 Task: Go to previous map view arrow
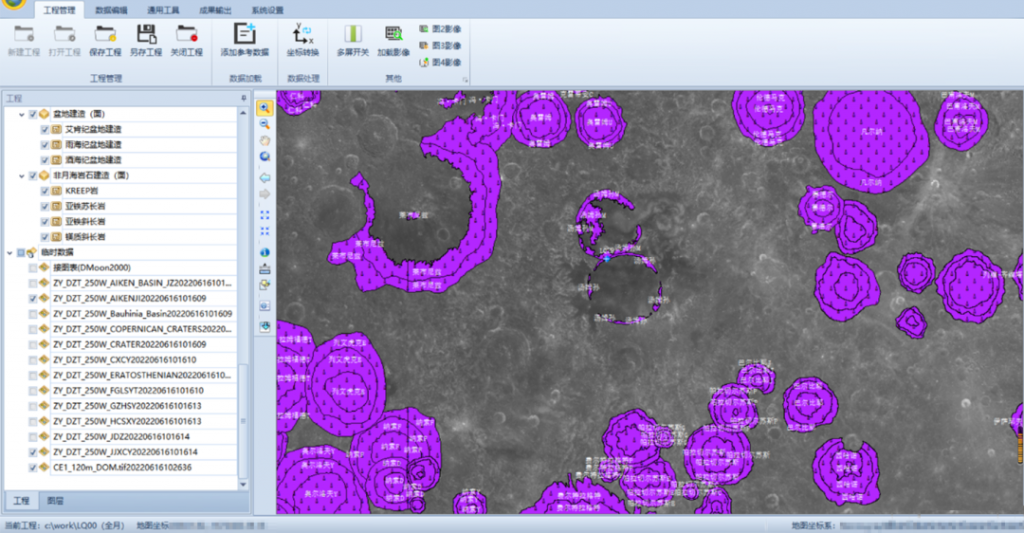[264, 178]
